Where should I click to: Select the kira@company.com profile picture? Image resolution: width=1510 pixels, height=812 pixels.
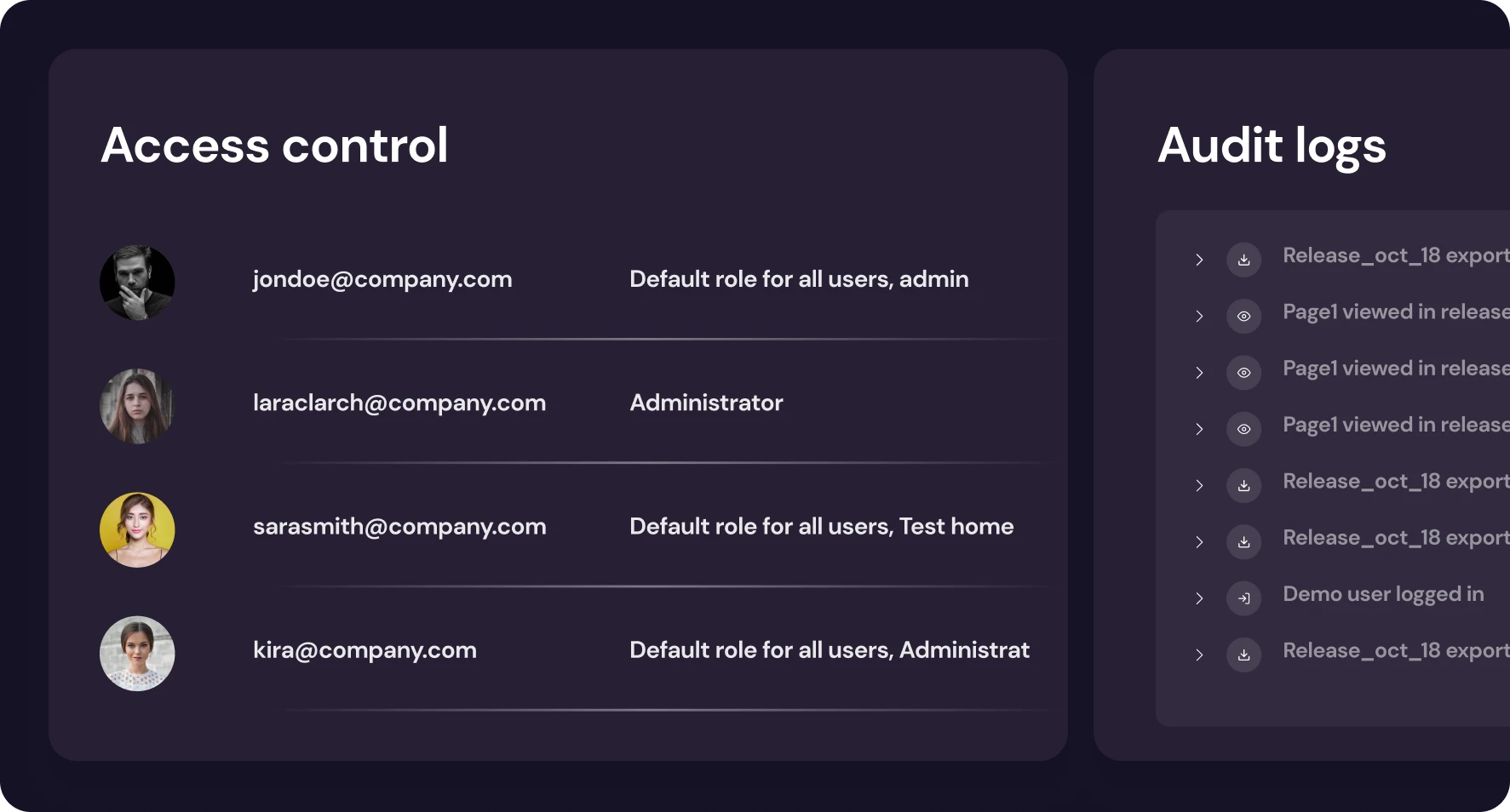click(137, 653)
